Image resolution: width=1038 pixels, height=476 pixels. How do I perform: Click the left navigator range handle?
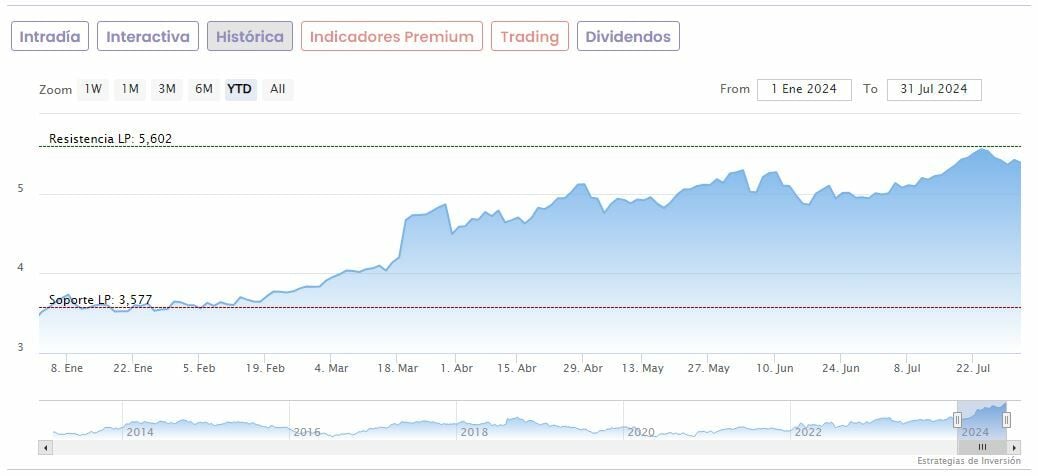(x=957, y=420)
